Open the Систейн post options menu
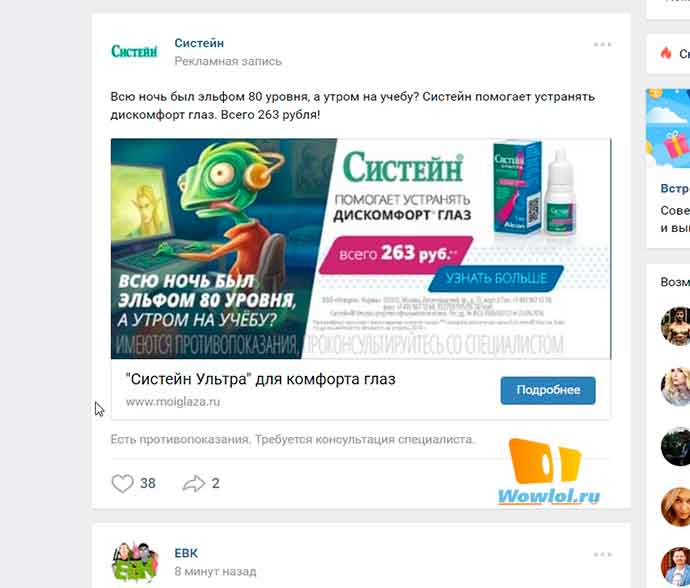Viewport: 690px width, 588px height. pyautogui.click(x=602, y=44)
